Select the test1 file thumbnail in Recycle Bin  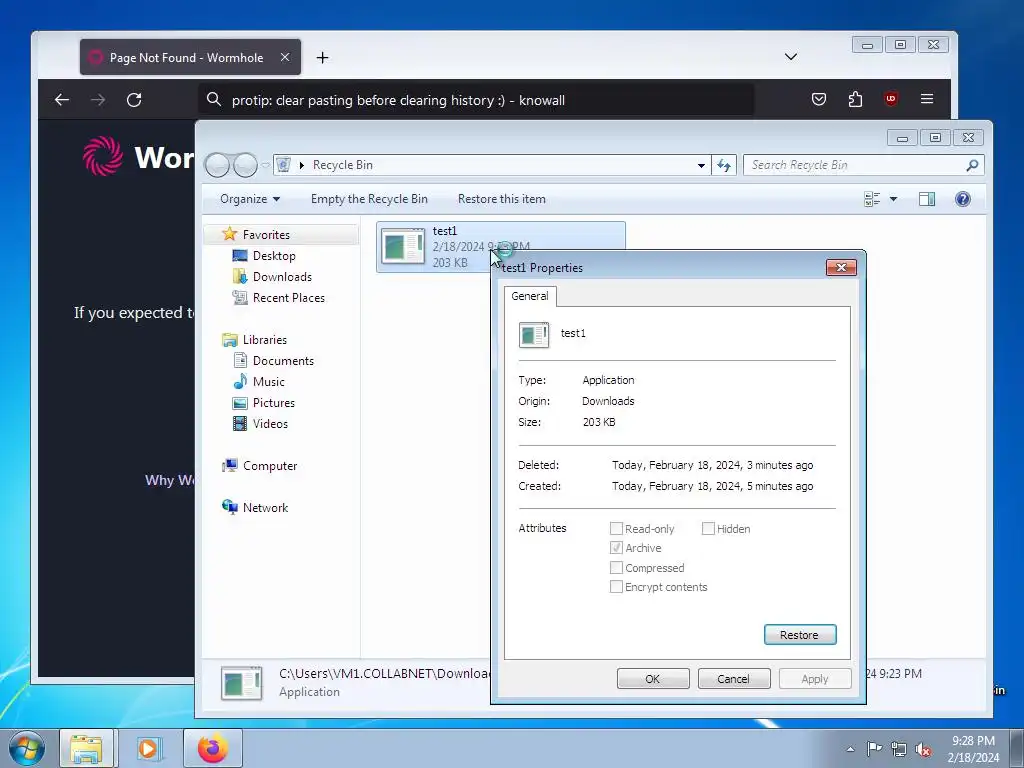403,246
